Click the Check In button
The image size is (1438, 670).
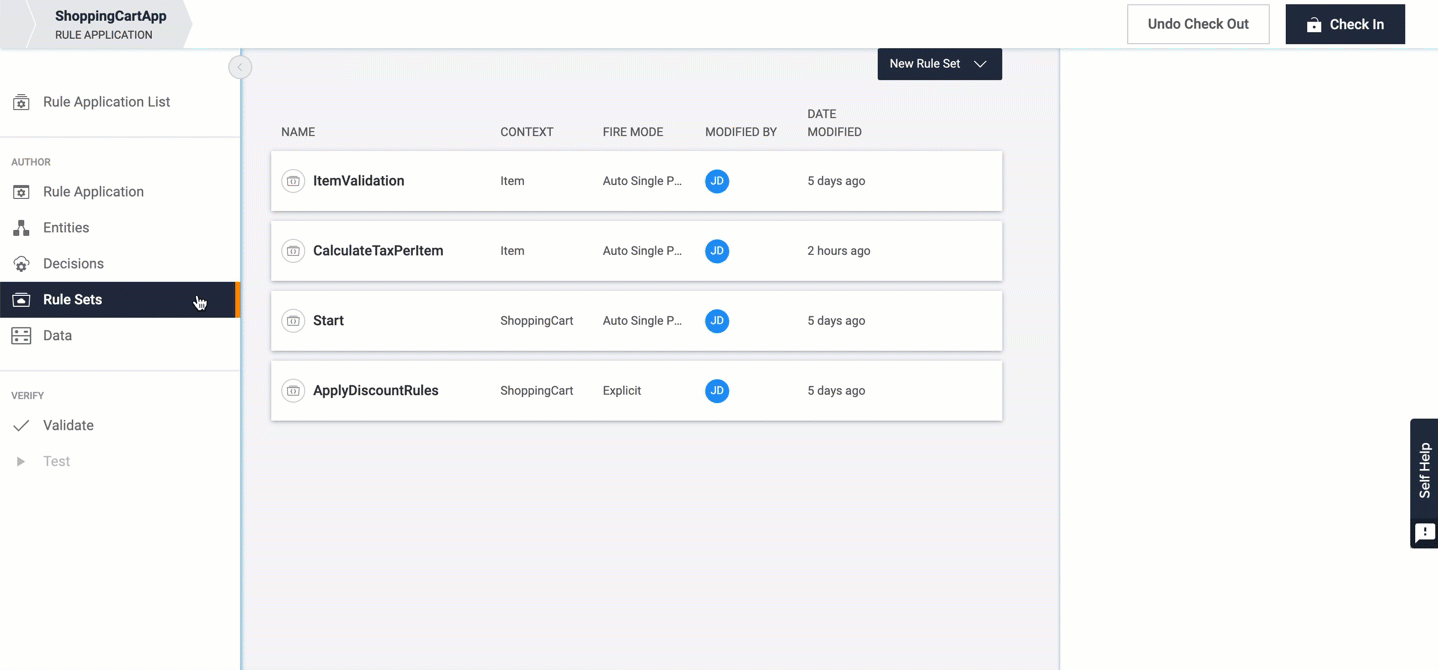1345,24
